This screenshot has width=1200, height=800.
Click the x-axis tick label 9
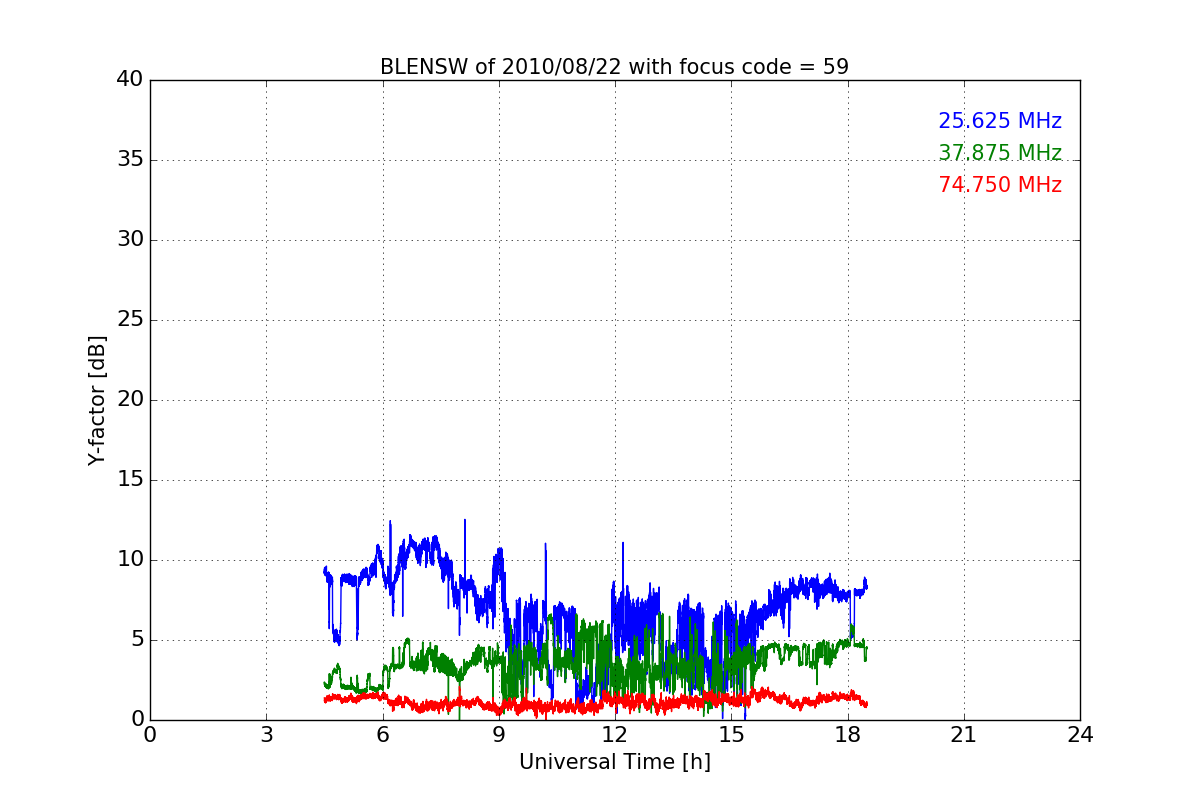[499, 735]
